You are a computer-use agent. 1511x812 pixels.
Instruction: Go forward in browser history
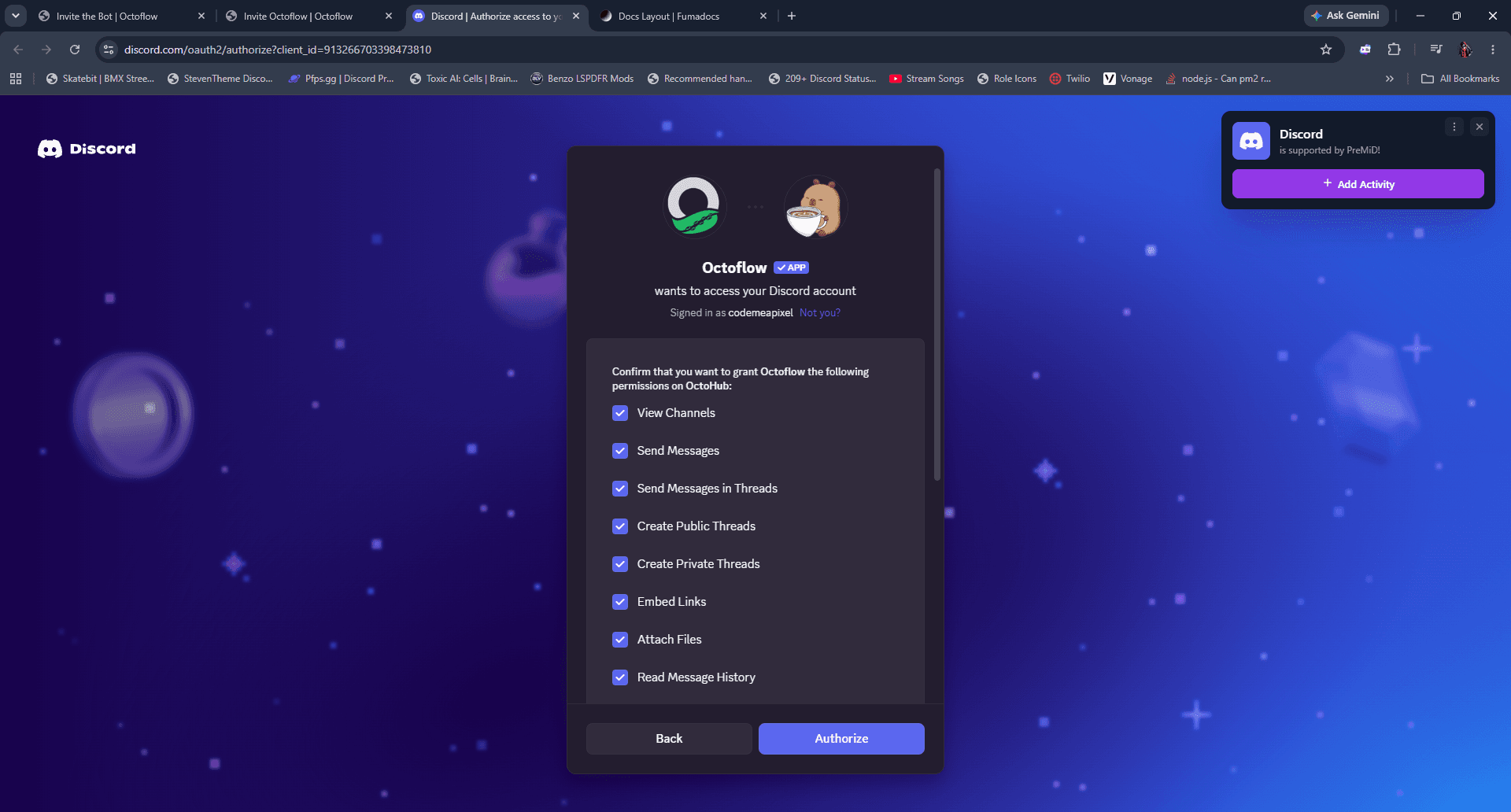[x=46, y=50]
